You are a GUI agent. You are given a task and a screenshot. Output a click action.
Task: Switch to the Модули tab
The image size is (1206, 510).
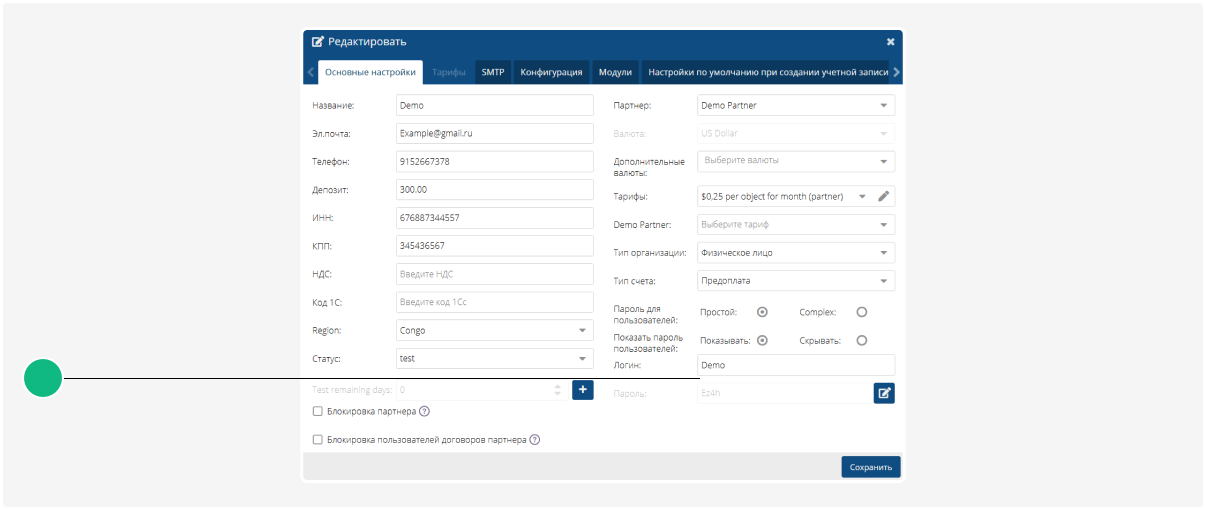click(615, 72)
